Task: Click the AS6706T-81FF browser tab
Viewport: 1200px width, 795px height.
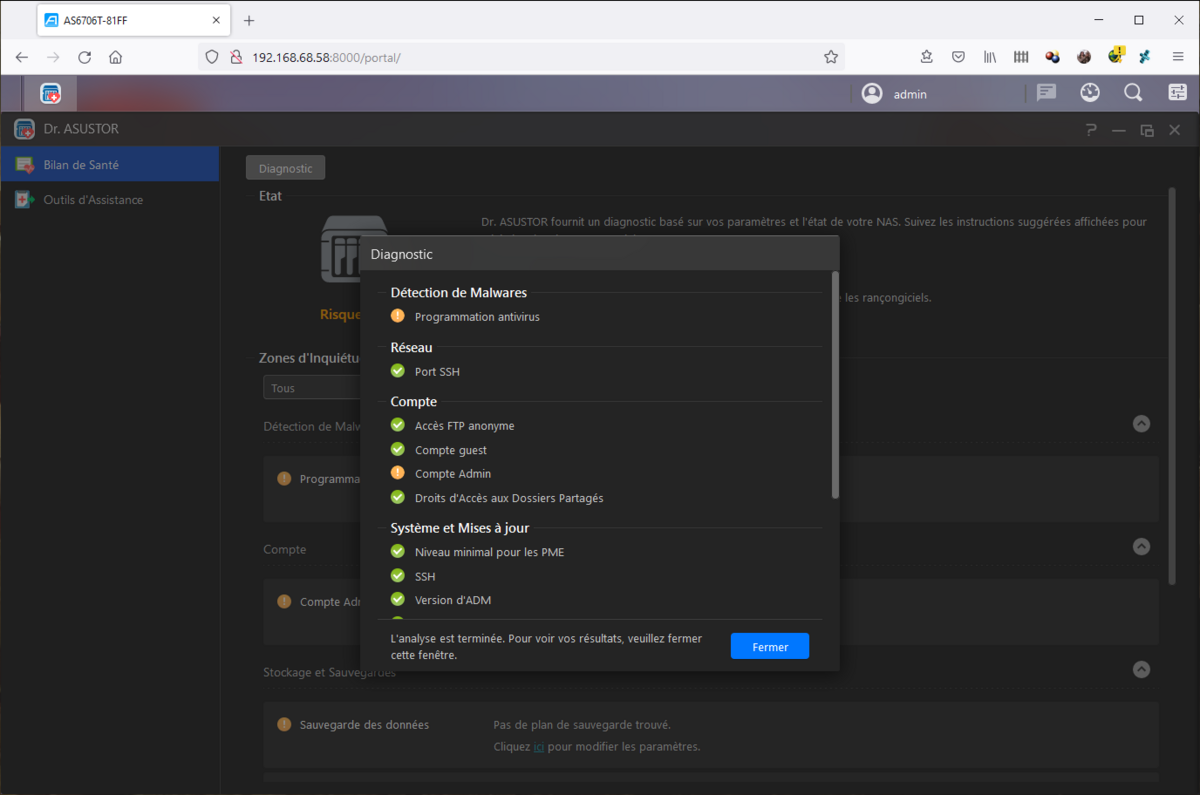Action: point(135,20)
